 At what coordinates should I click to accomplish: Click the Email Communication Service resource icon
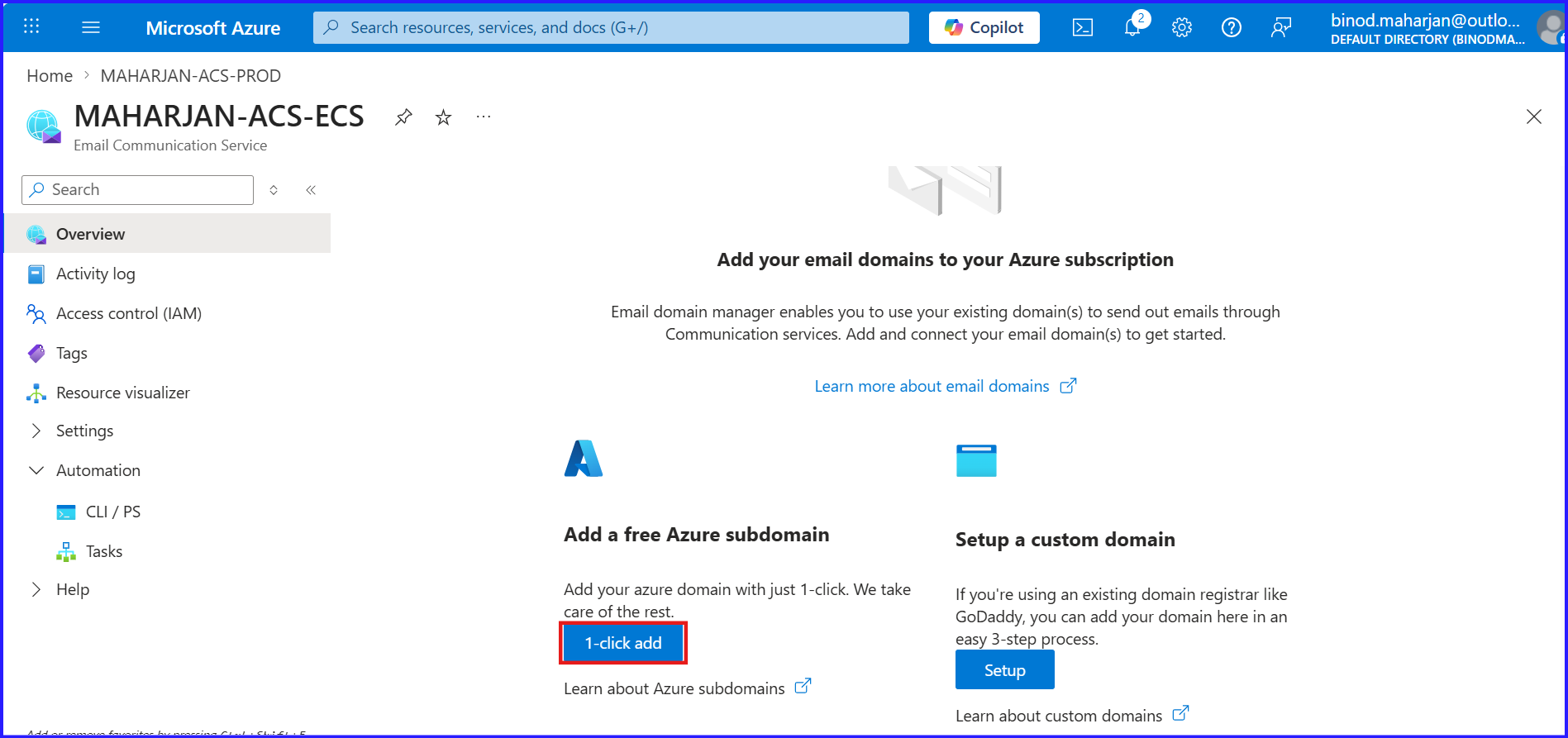pos(44,126)
